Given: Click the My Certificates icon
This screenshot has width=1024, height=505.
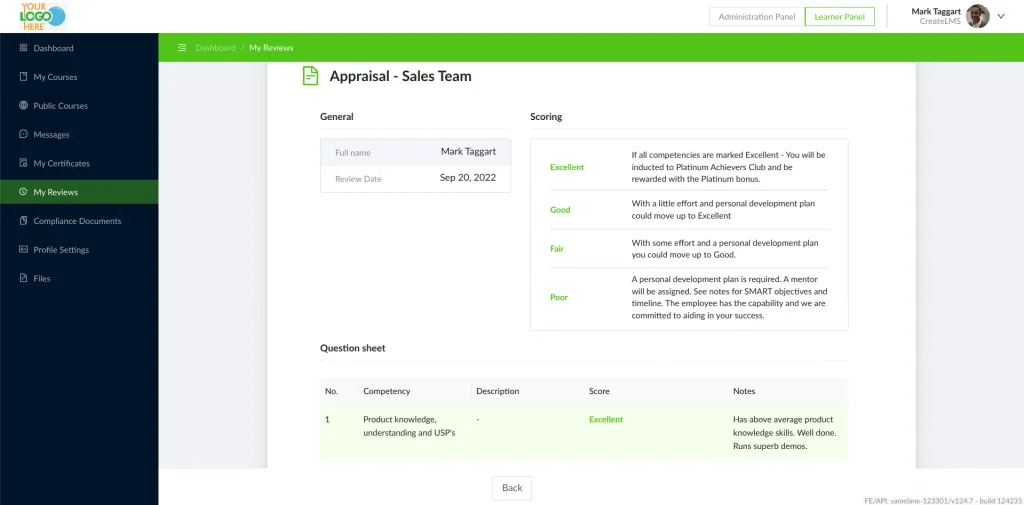Looking at the screenshot, I should pyautogui.click(x=24, y=163).
